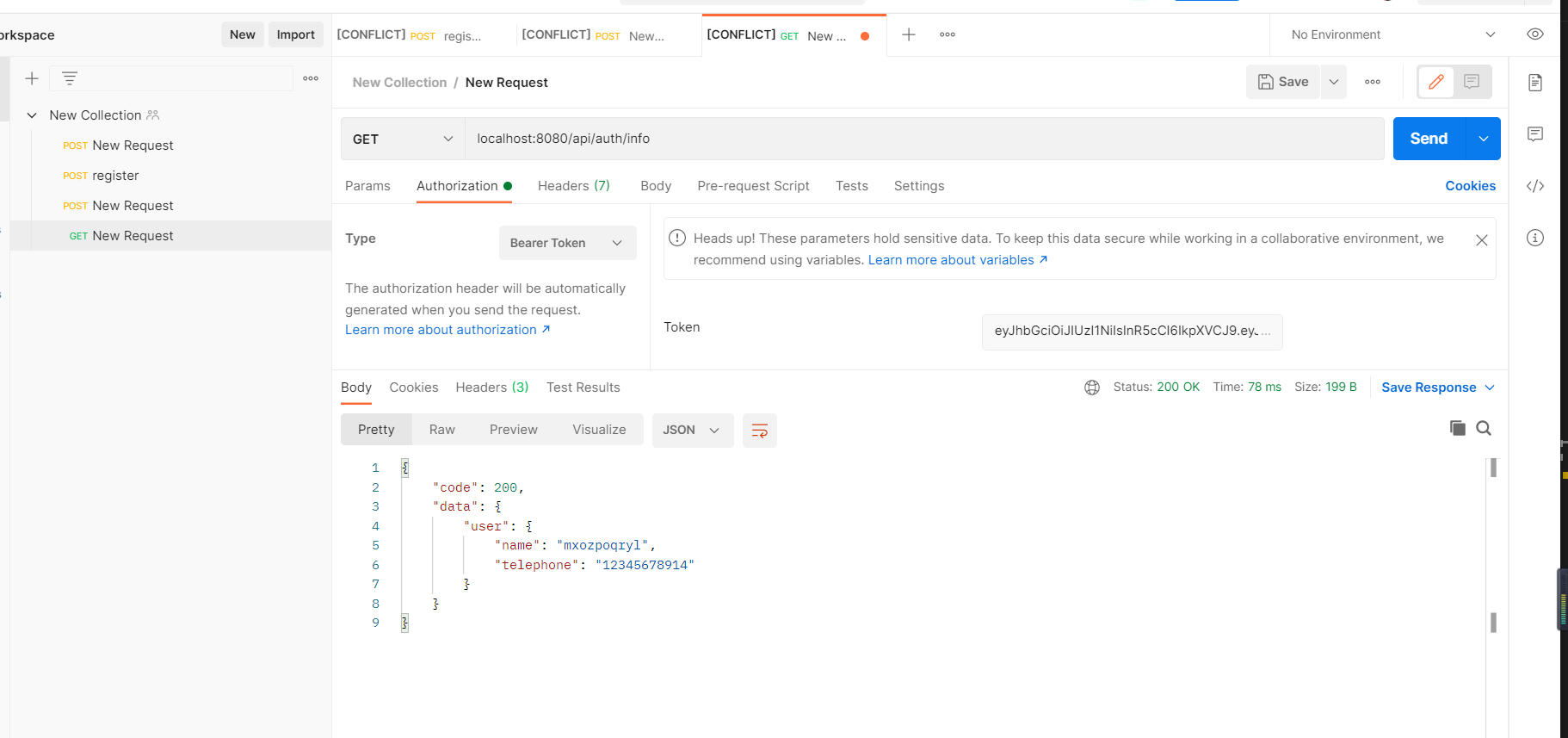Switch to the Headers (7) request tab
This screenshot has width=1568, height=738.
pos(573,186)
